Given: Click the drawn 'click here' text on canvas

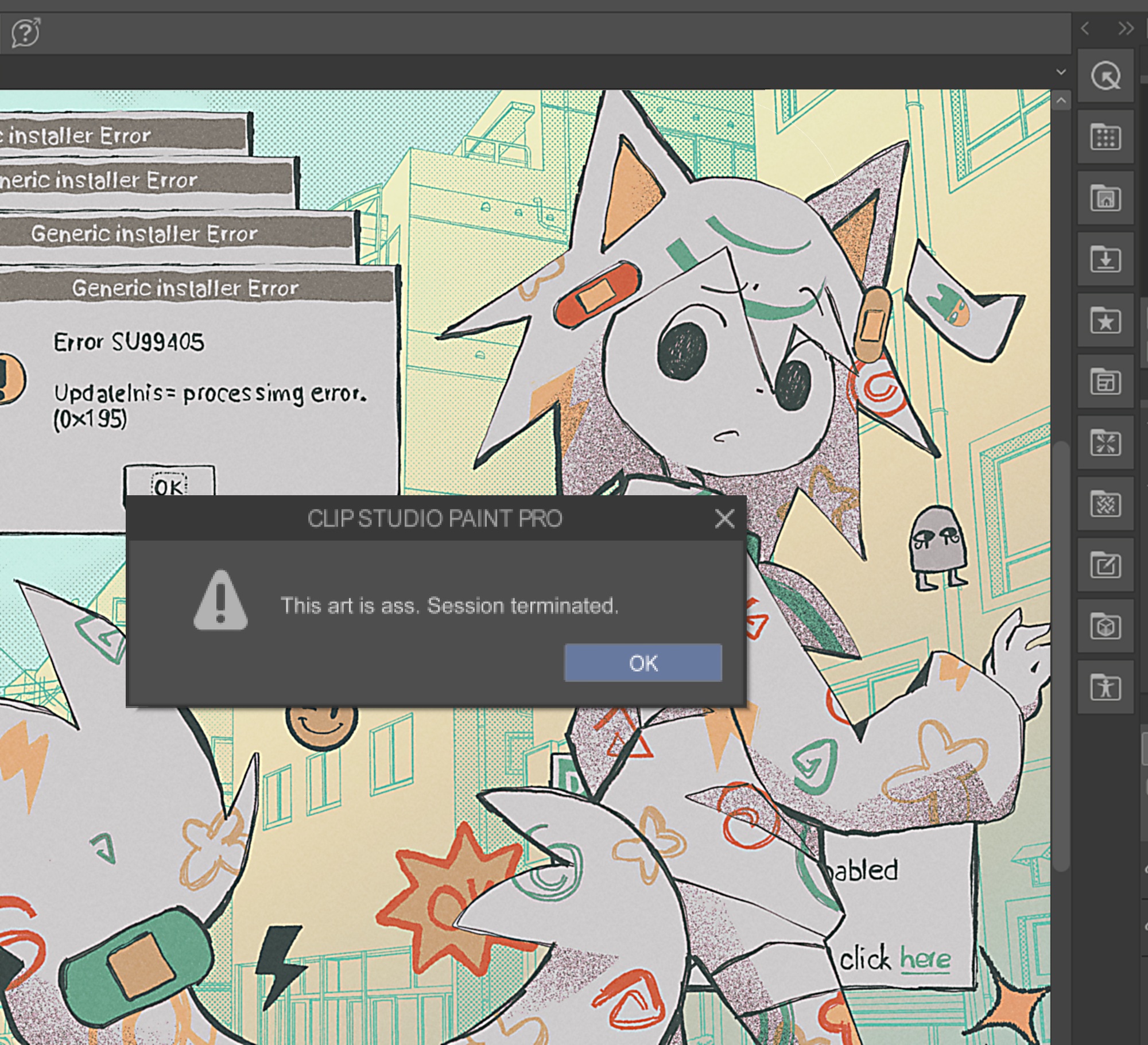Looking at the screenshot, I should (x=895, y=959).
